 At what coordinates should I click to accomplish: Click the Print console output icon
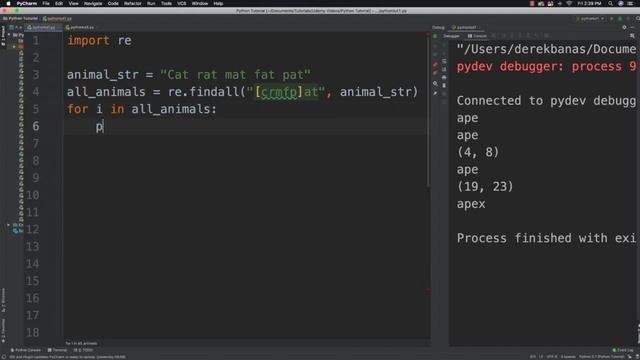pos(444,77)
